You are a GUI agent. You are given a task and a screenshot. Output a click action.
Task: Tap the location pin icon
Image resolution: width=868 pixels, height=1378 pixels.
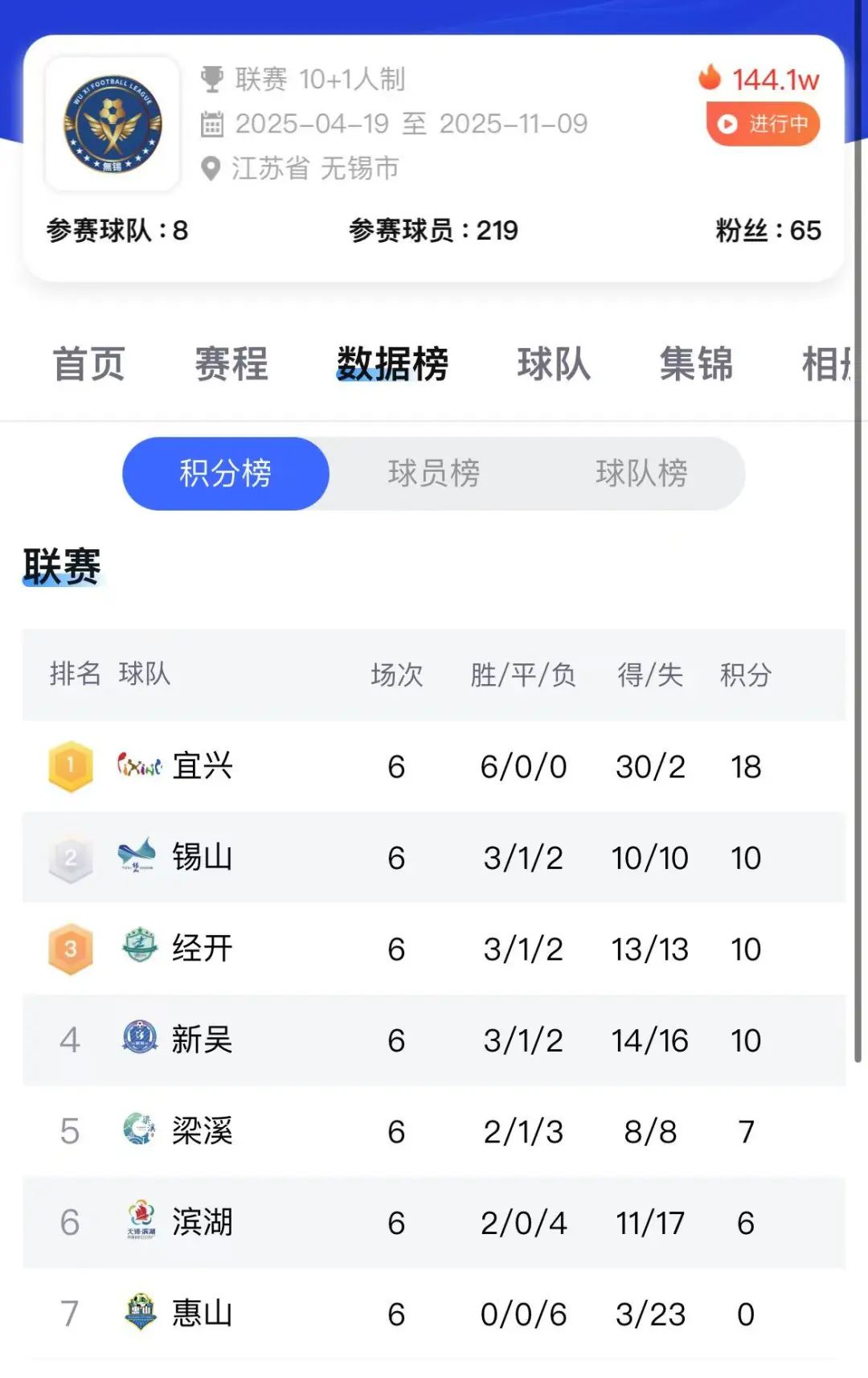pyautogui.click(x=211, y=169)
